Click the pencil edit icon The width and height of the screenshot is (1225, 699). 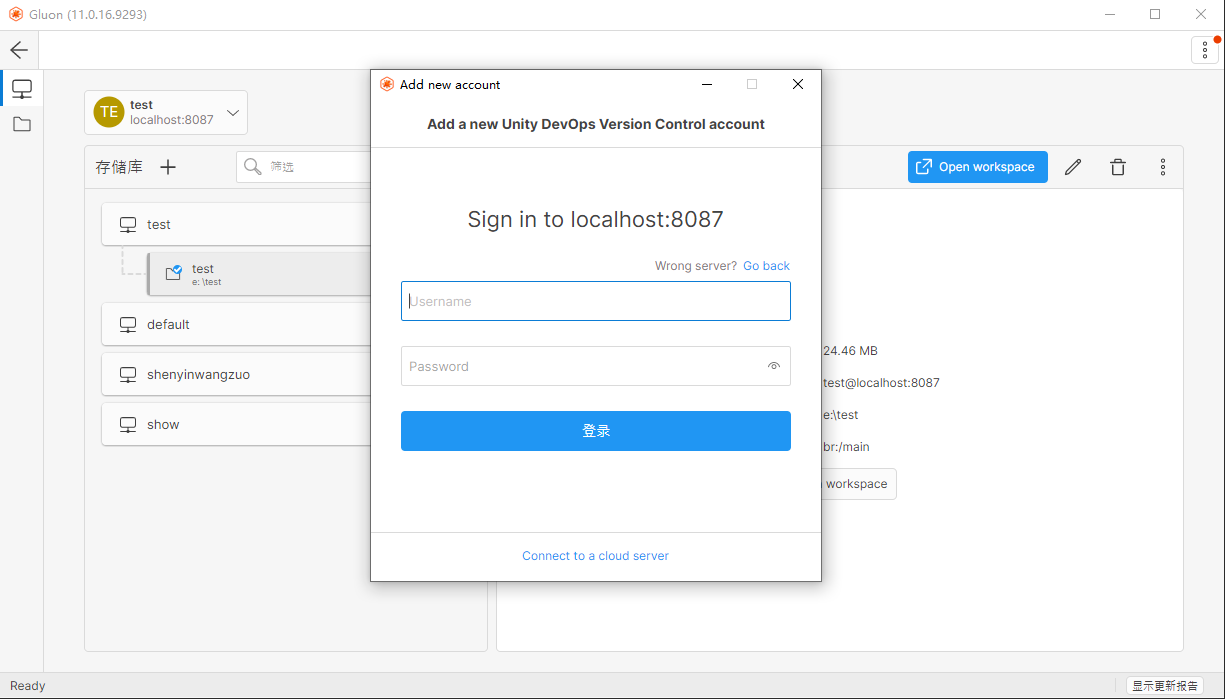(1073, 167)
